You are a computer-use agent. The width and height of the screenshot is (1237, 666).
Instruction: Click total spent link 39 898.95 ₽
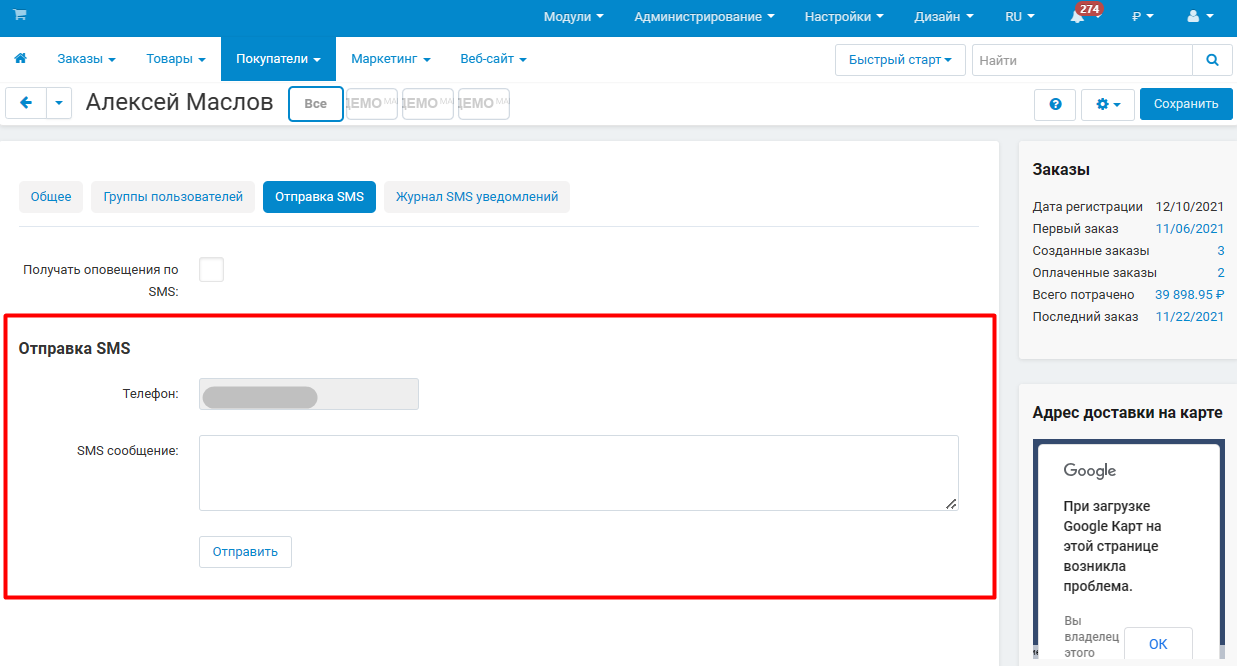click(1190, 295)
